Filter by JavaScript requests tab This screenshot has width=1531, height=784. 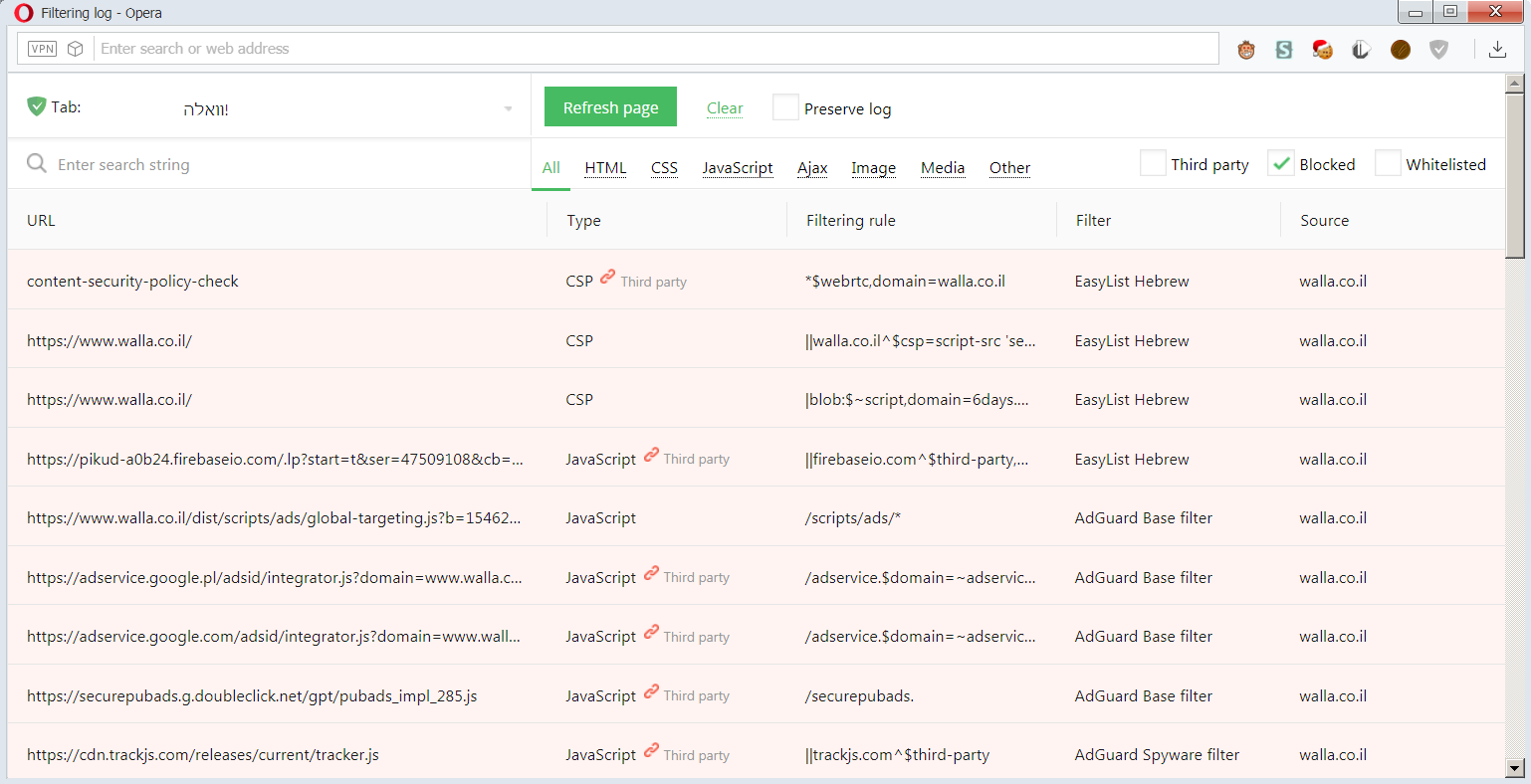(x=738, y=167)
